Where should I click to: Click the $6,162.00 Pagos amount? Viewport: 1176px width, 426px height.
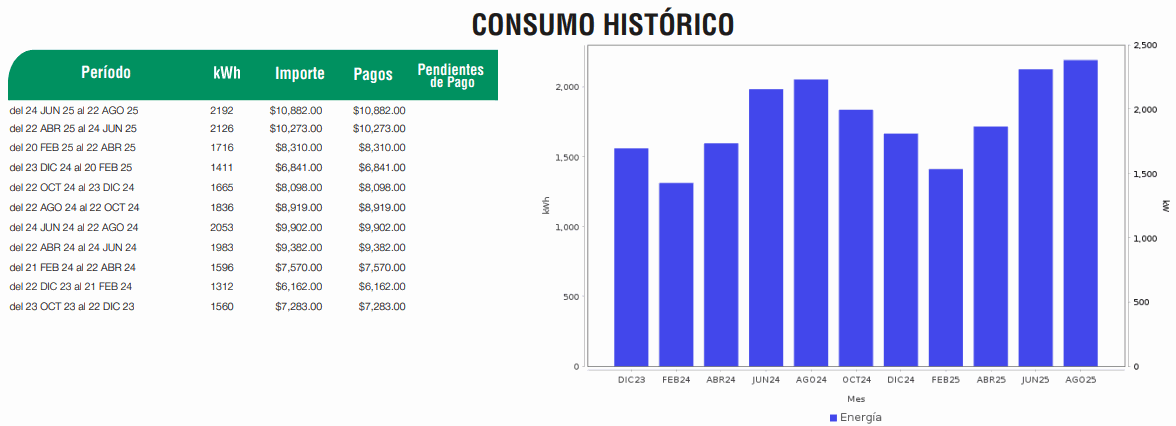(382, 286)
